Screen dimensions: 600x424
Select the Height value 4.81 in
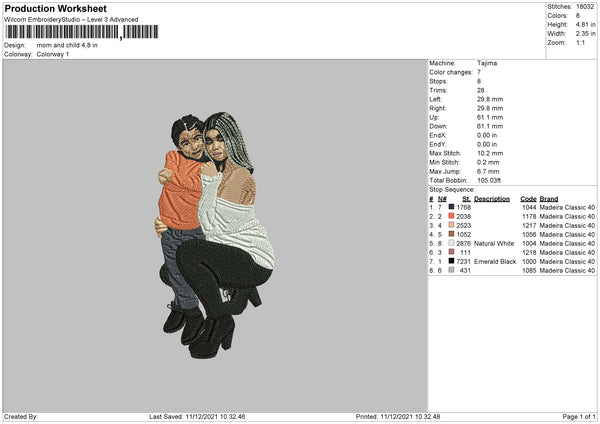coord(585,24)
